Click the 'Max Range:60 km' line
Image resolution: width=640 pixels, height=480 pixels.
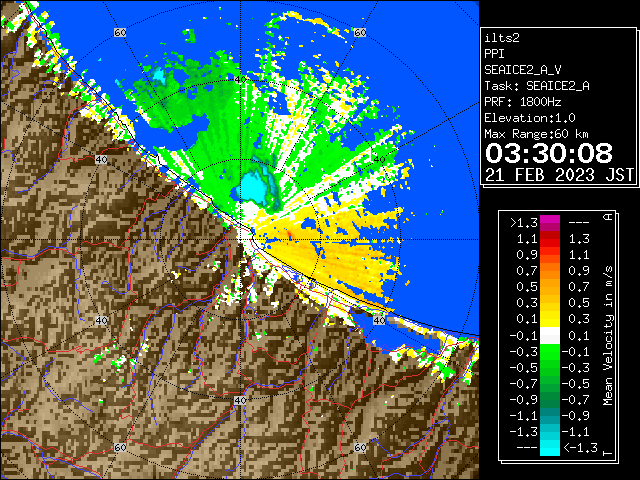536,134
